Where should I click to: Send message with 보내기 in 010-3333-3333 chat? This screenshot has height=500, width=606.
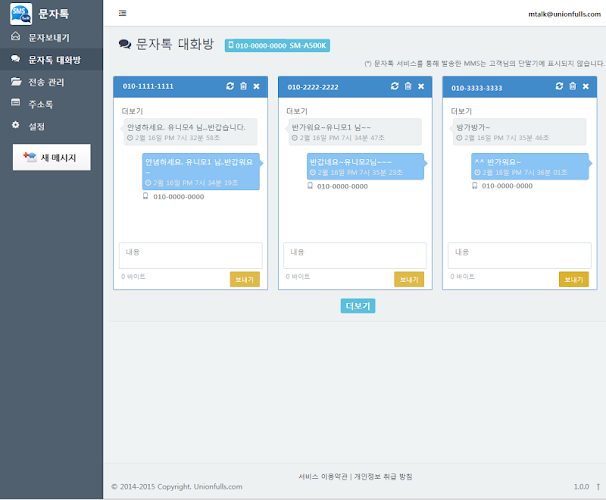click(574, 279)
